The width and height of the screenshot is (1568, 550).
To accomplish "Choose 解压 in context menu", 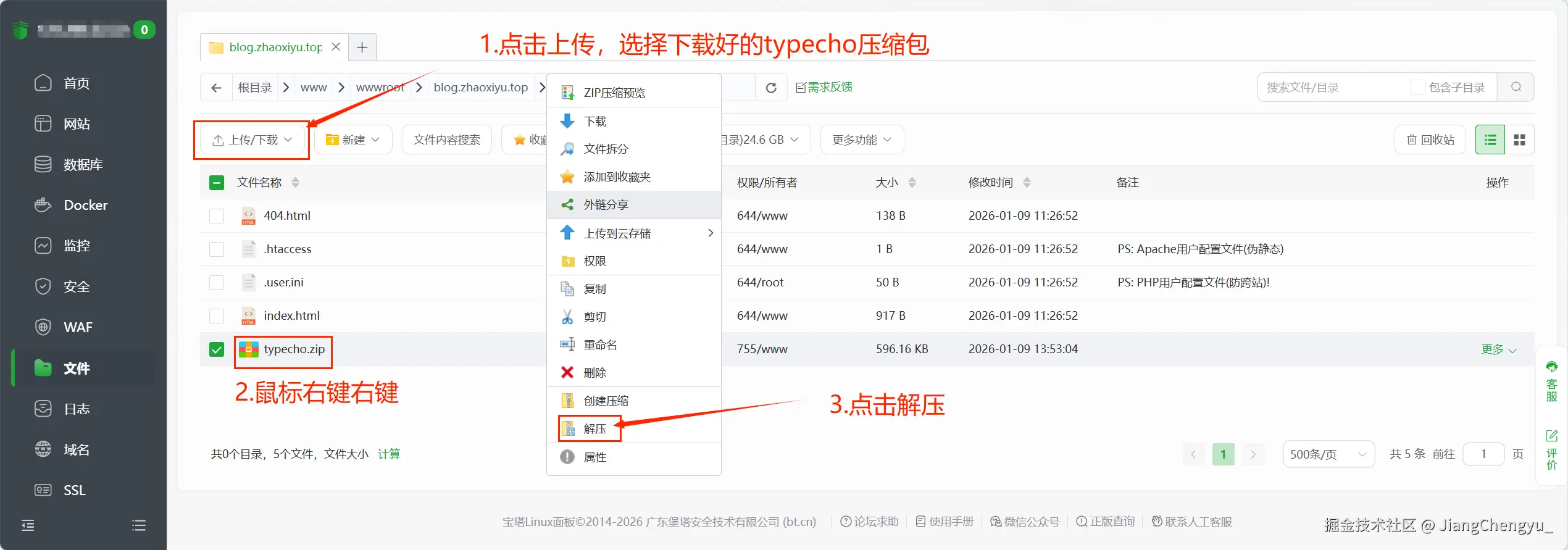I will click(634, 428).
